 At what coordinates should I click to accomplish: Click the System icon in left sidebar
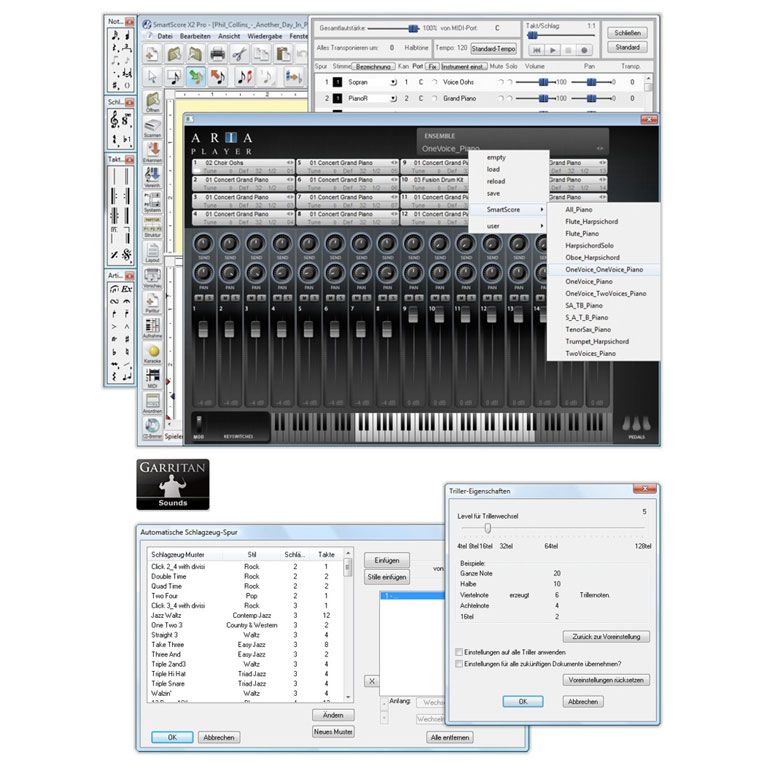pyautogui.click(x=152, y=202)
